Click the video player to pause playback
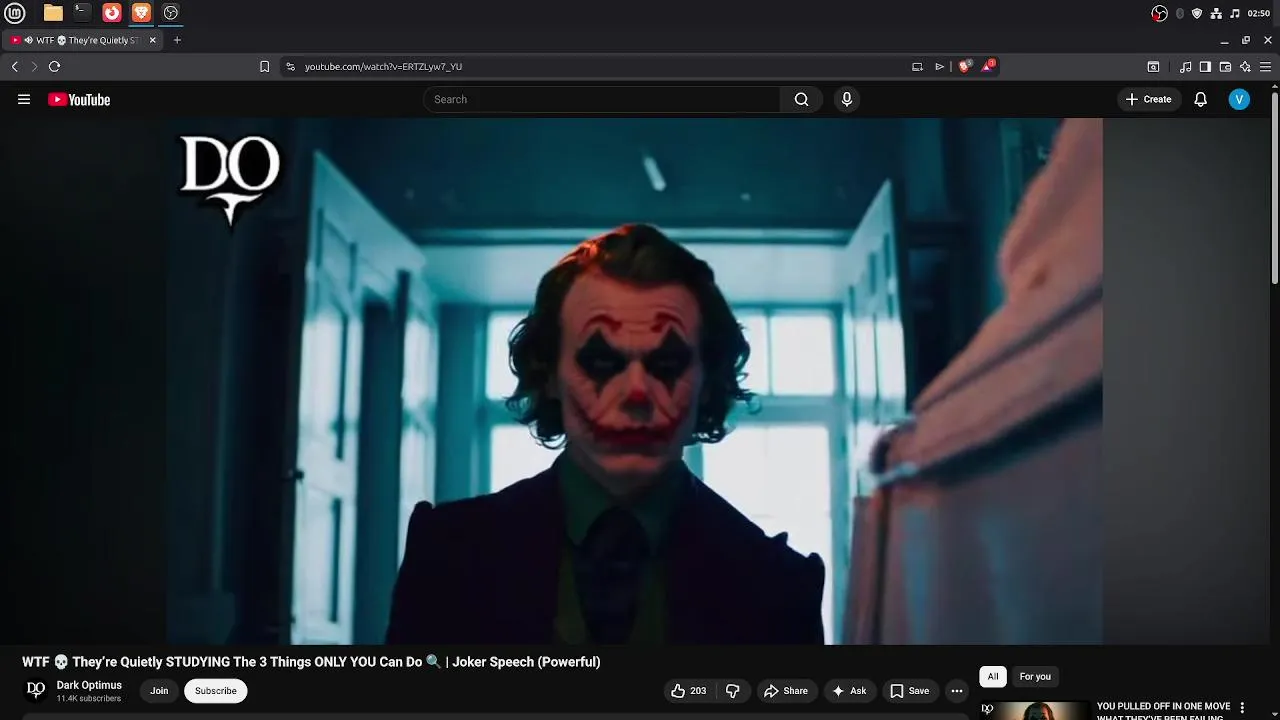 635,381
